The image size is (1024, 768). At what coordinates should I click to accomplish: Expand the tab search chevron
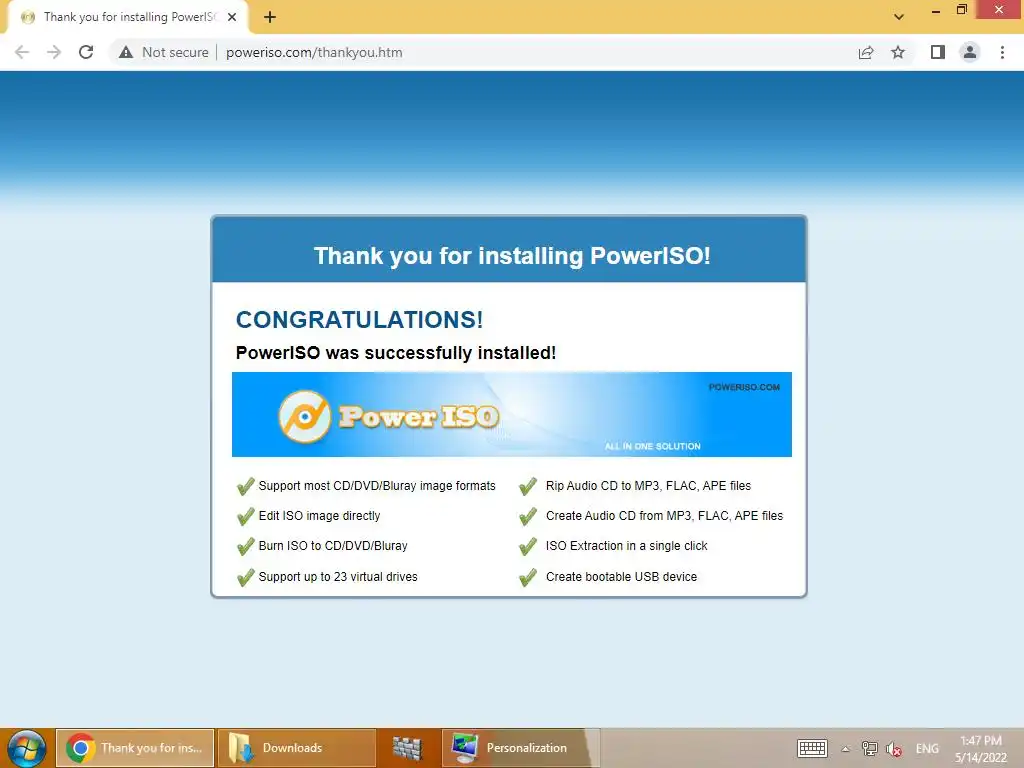[899, 17]
